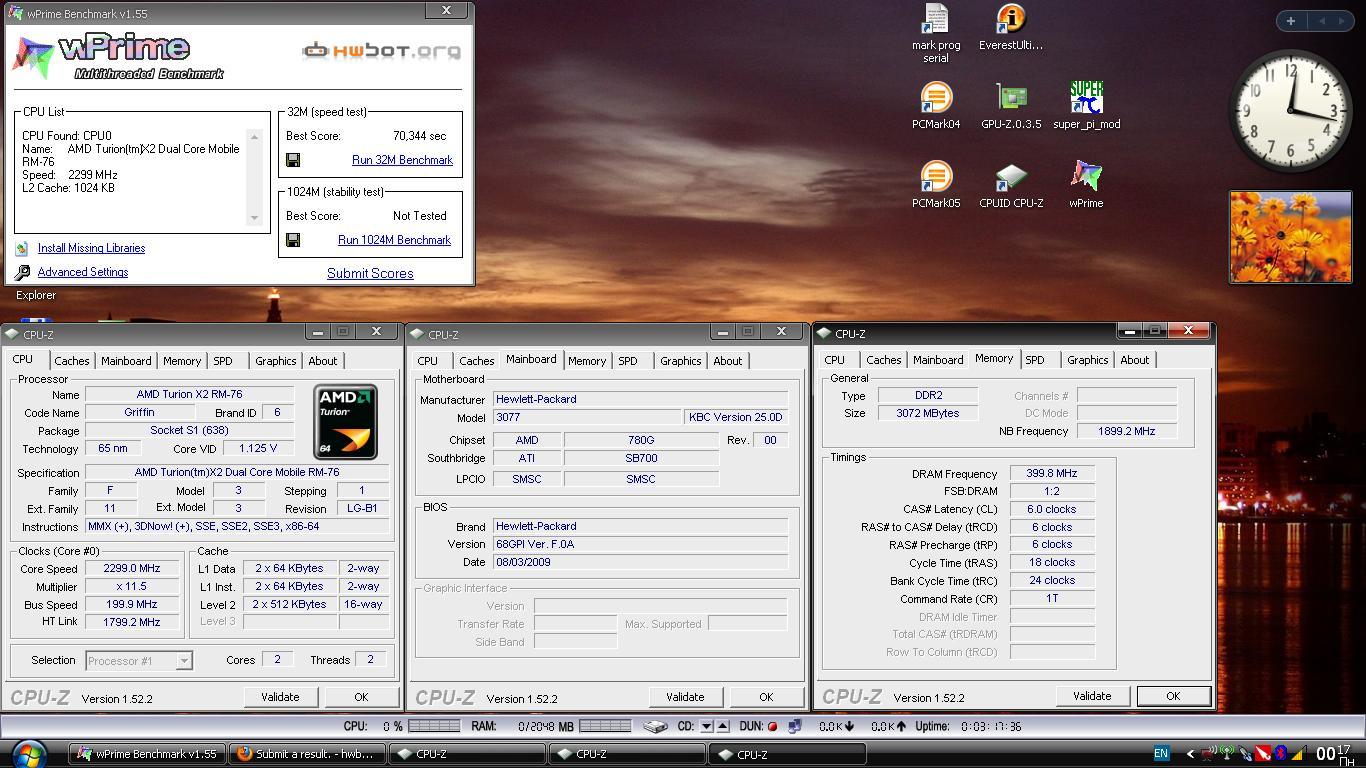The width and height of the screenshot is (1366, 768).
Task: Click hard drive icon in status bar
Action: (x=656, y=726)
